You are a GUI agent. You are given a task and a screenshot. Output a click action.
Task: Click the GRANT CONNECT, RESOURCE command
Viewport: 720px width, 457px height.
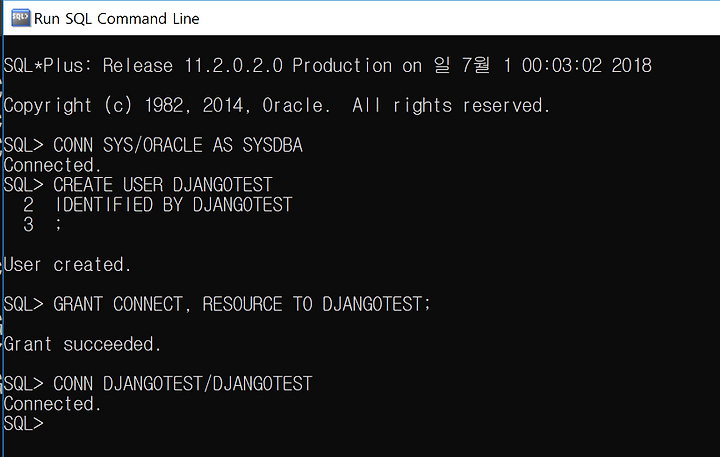[x=242, y=304]
